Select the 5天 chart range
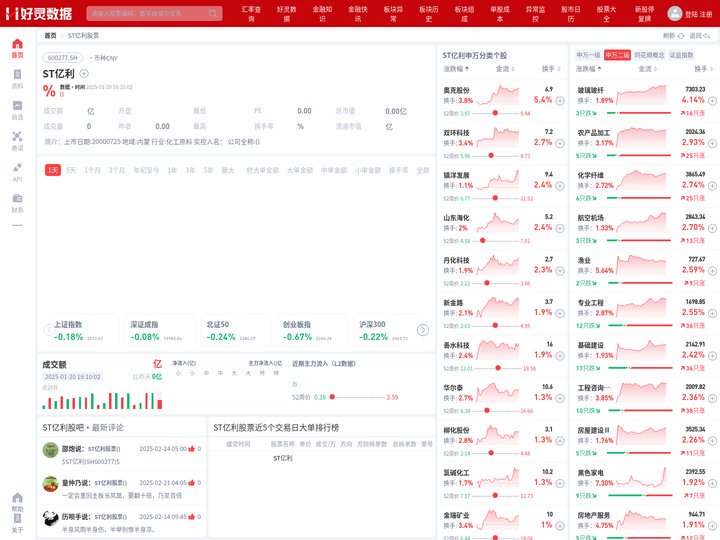The image size is (720, 540). [x=71, y=170]
